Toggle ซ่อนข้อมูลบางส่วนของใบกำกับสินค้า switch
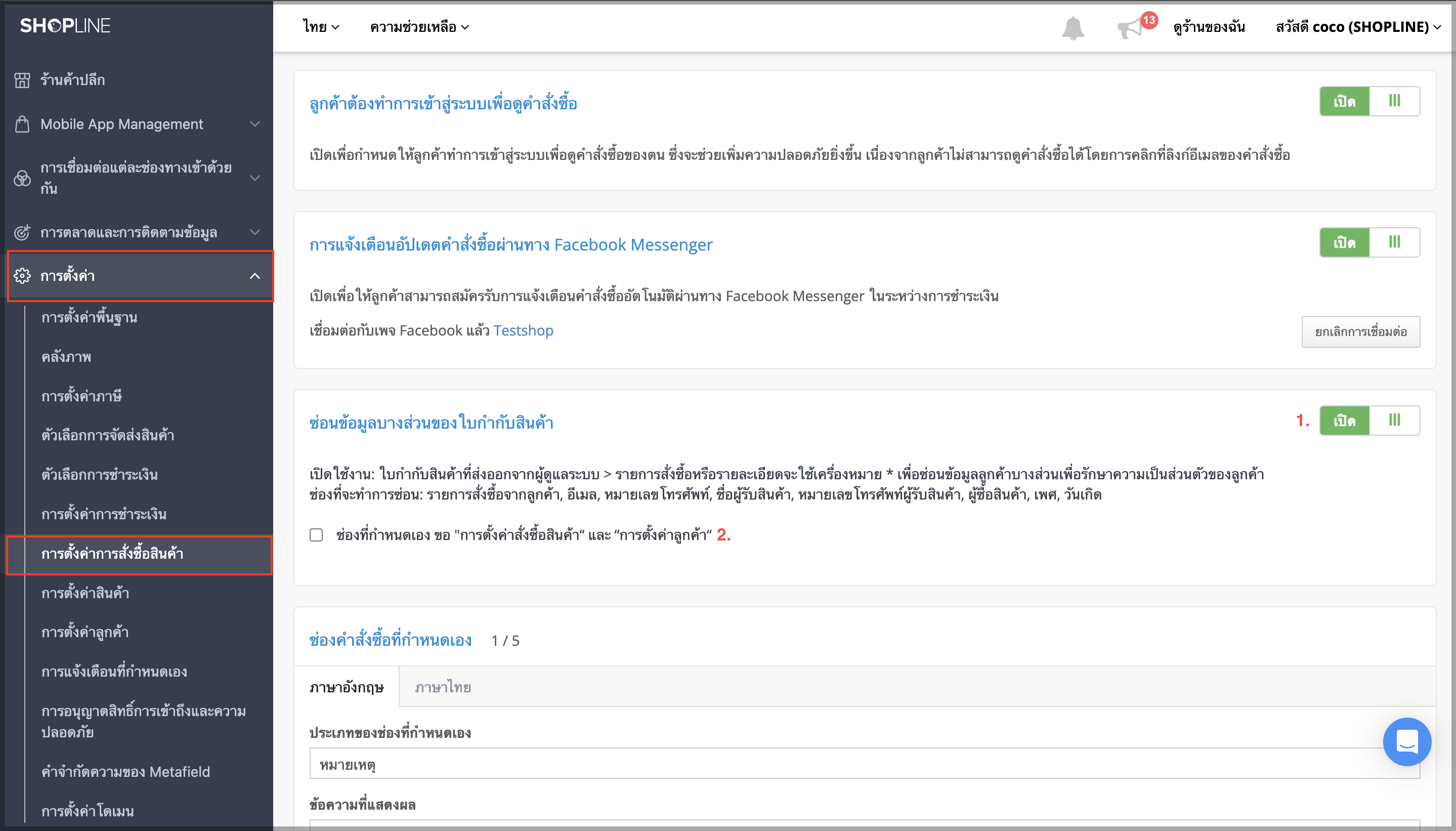1456x831 pixels. coord(1369,421)
